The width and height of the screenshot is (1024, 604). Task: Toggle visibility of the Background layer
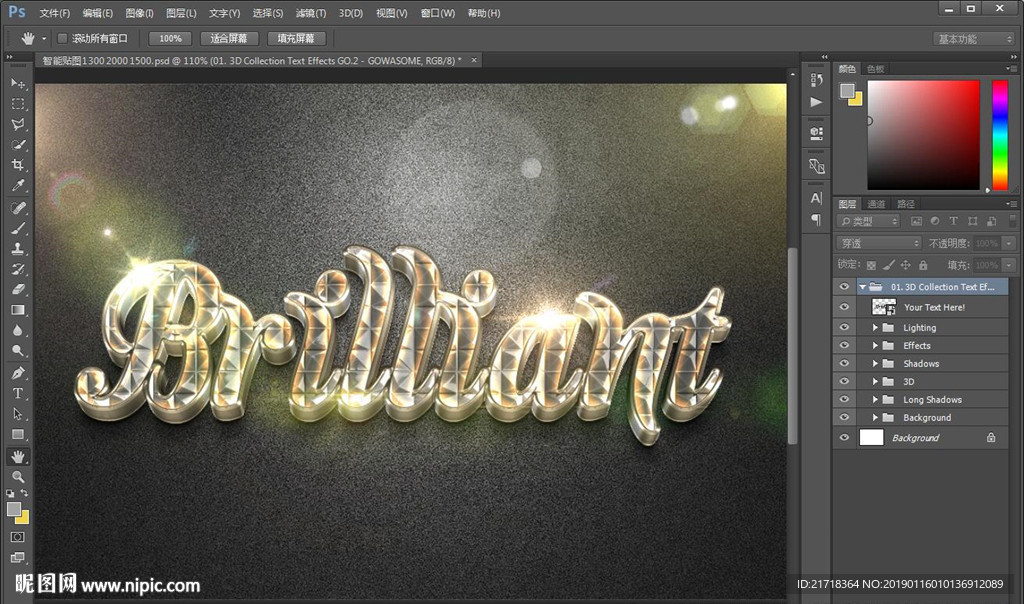[x=844, y=437]
